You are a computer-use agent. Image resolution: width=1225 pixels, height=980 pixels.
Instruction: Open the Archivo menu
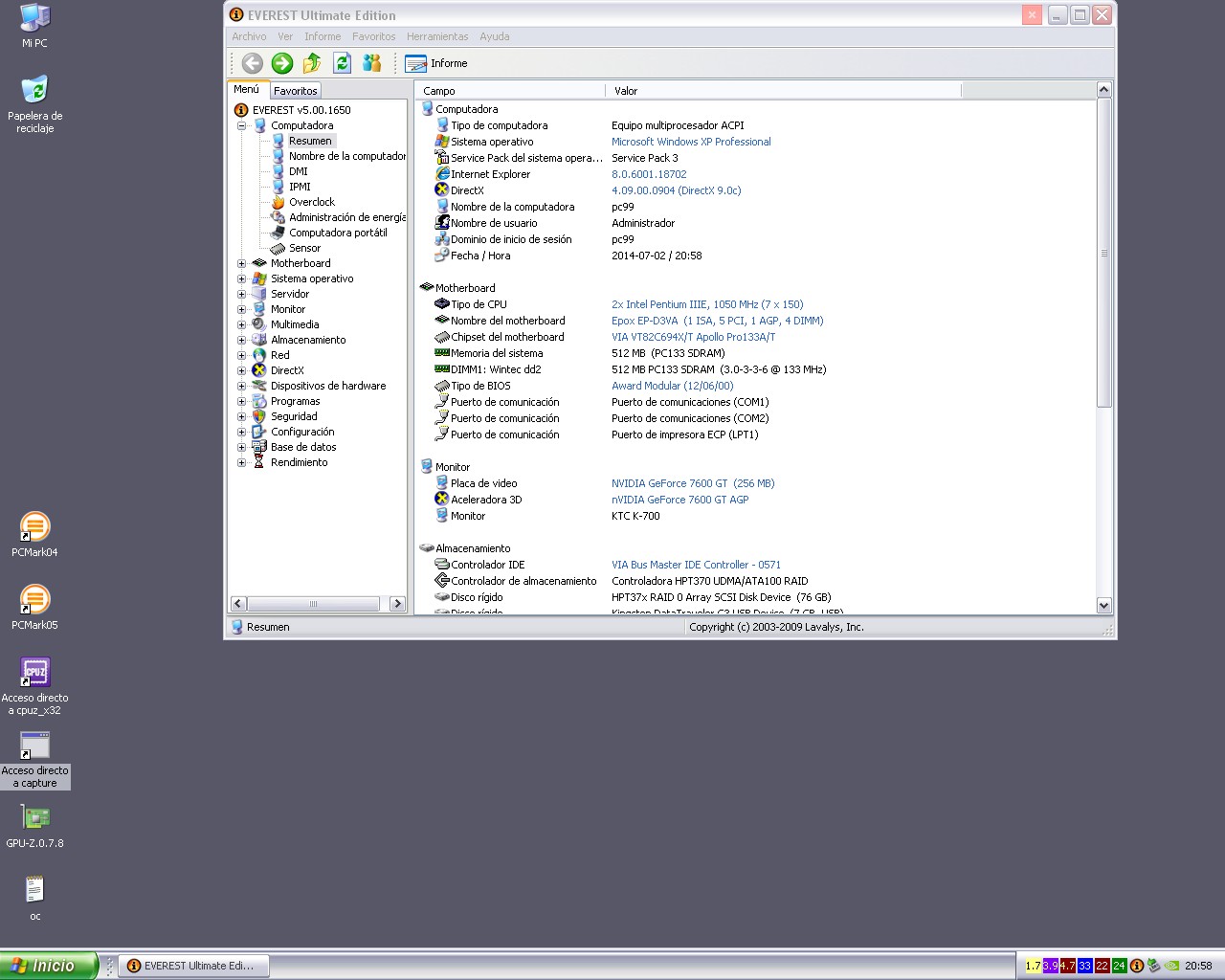[x=249, y=36]
